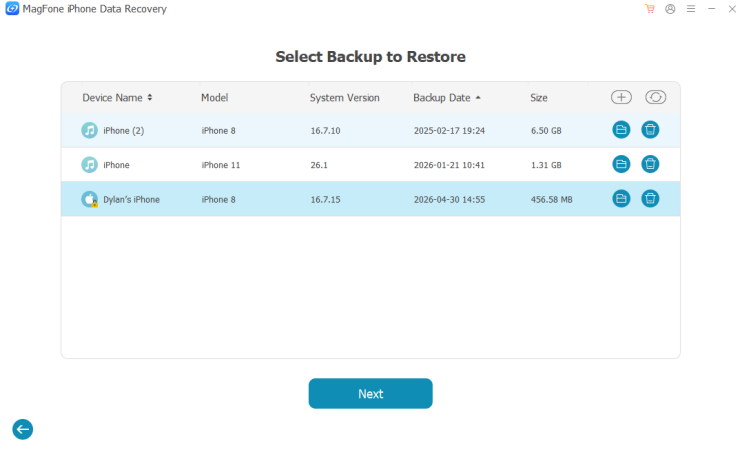Sort by Backup Date column
The height and width of the screenshot is (450, 742).
[447, 97]
